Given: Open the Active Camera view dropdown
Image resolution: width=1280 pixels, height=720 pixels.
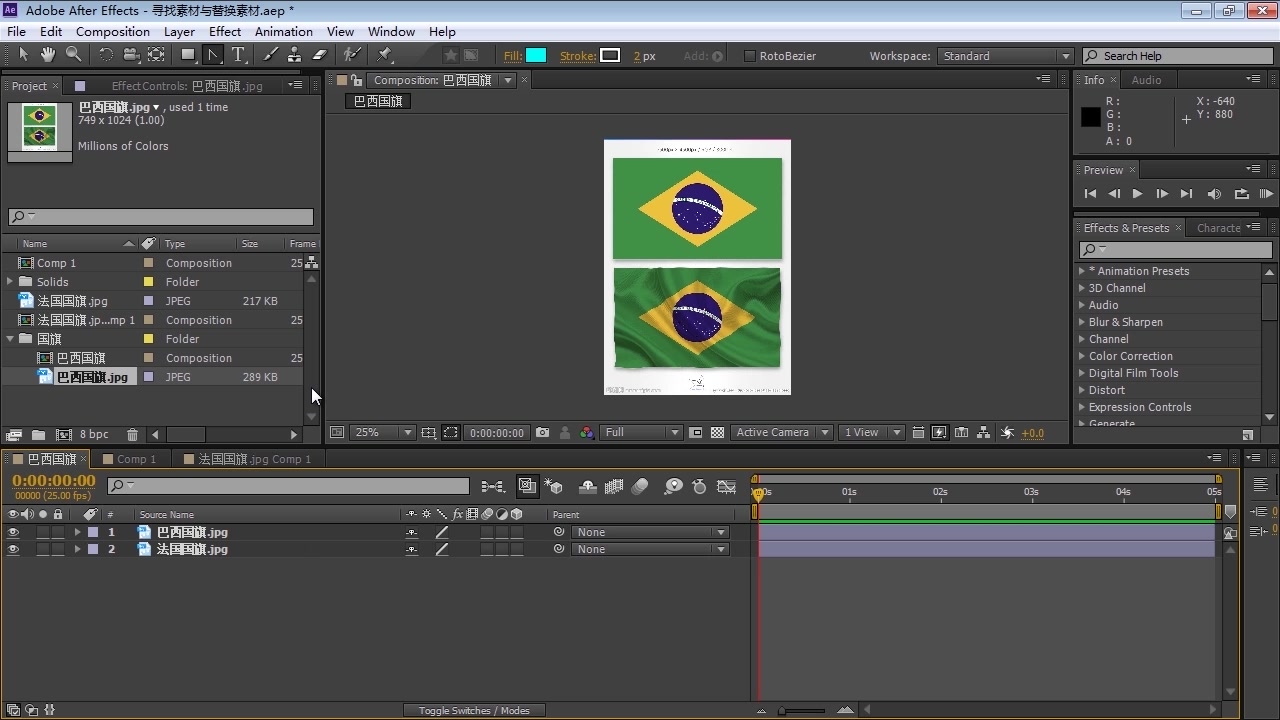Looking at the screenshot, I should [x=781, y=433].
